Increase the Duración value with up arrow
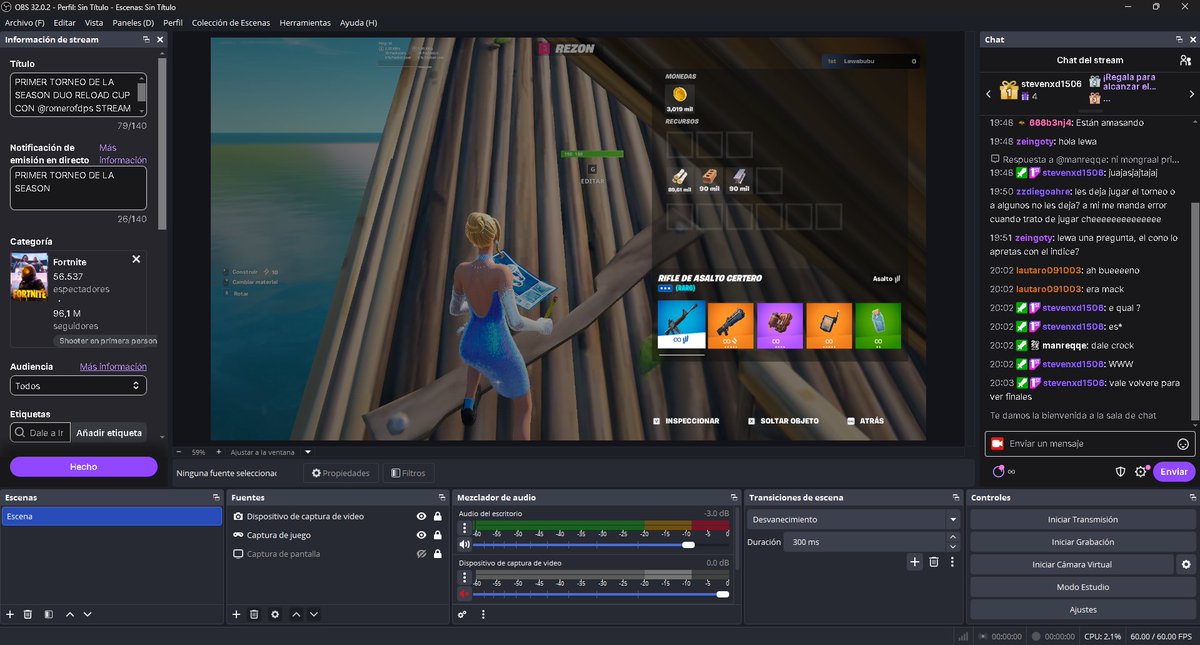Viewport: 1200px width, 645px height. click(953, 538)
